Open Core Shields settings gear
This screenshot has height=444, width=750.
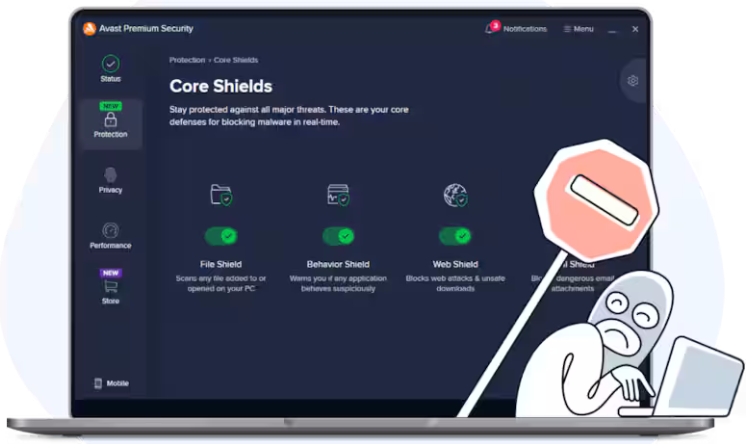point(633,80)
